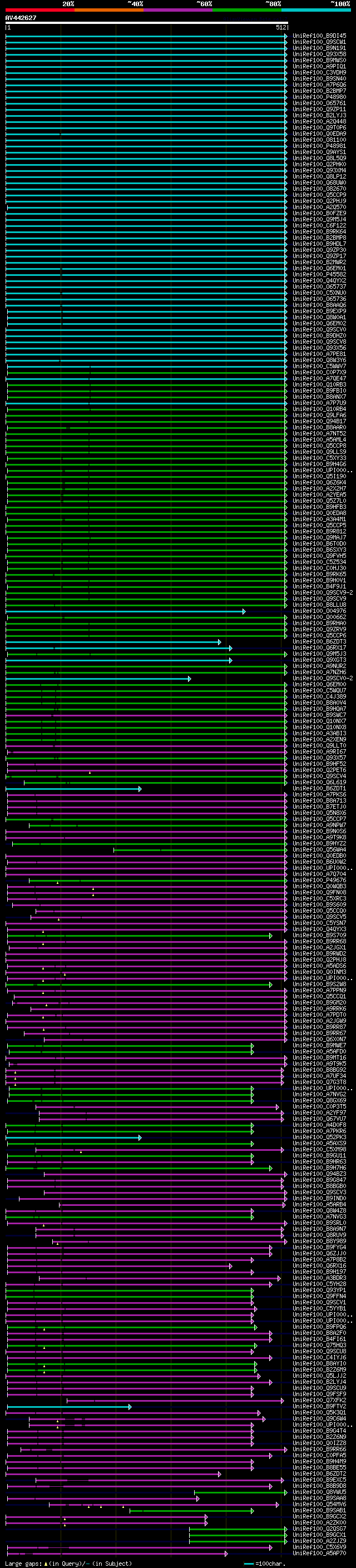Click the UniRef100_Q9C6W4 label
The height and width of the screenshot is (1568, 356).
pyautogui.click(x=319, y=1418)
